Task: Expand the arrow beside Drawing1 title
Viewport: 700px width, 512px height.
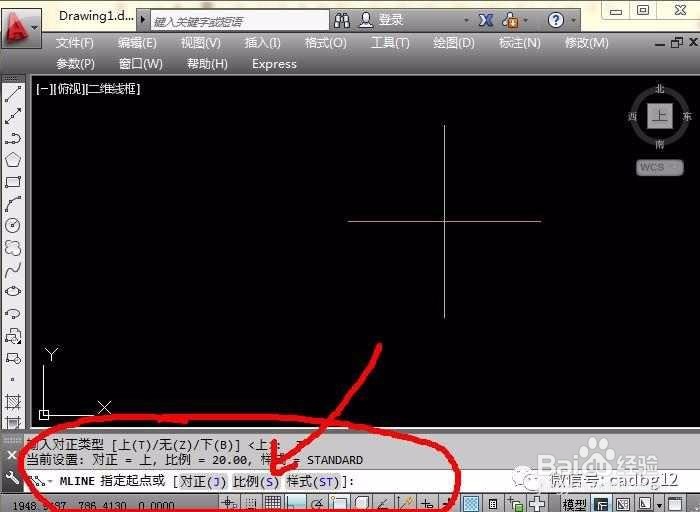Action: 142,20
